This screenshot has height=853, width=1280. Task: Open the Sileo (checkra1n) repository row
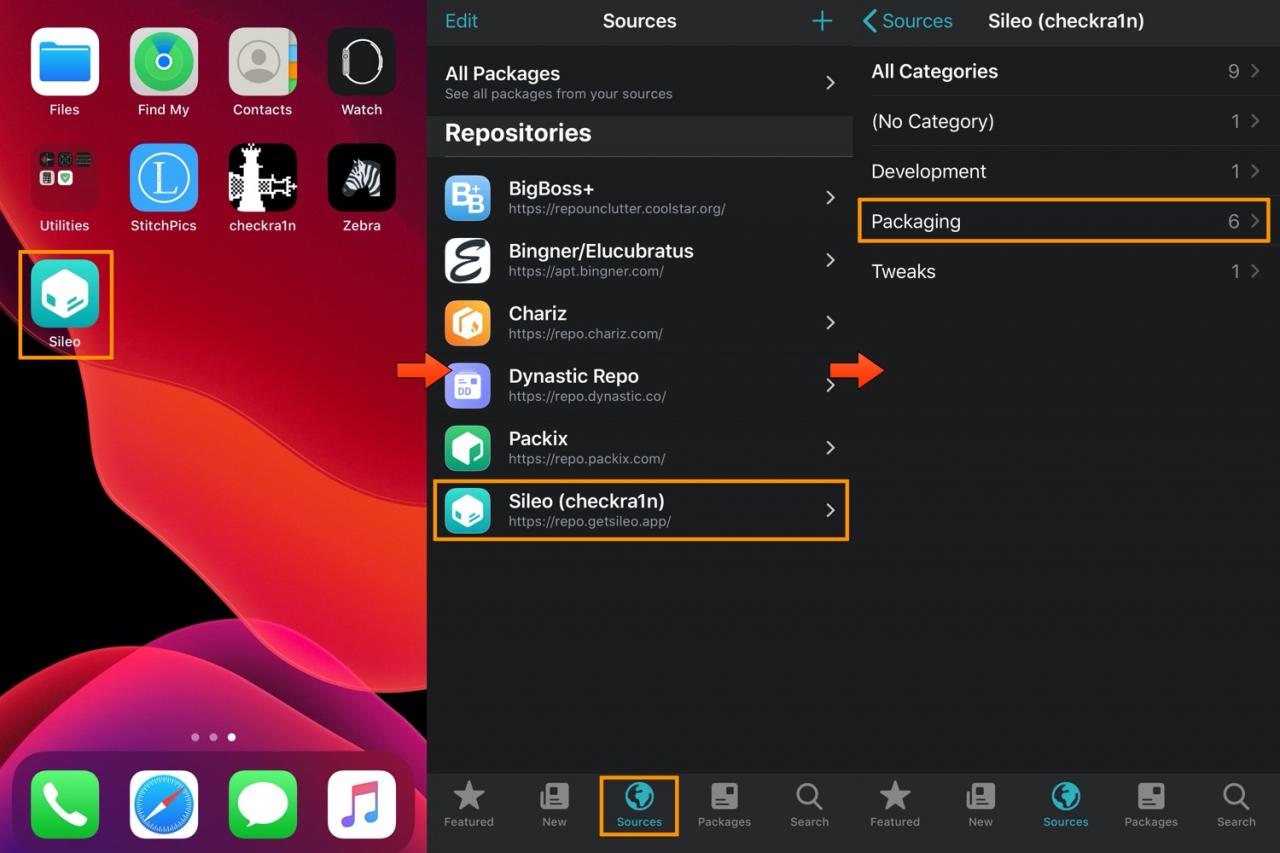tap(641, 510)
